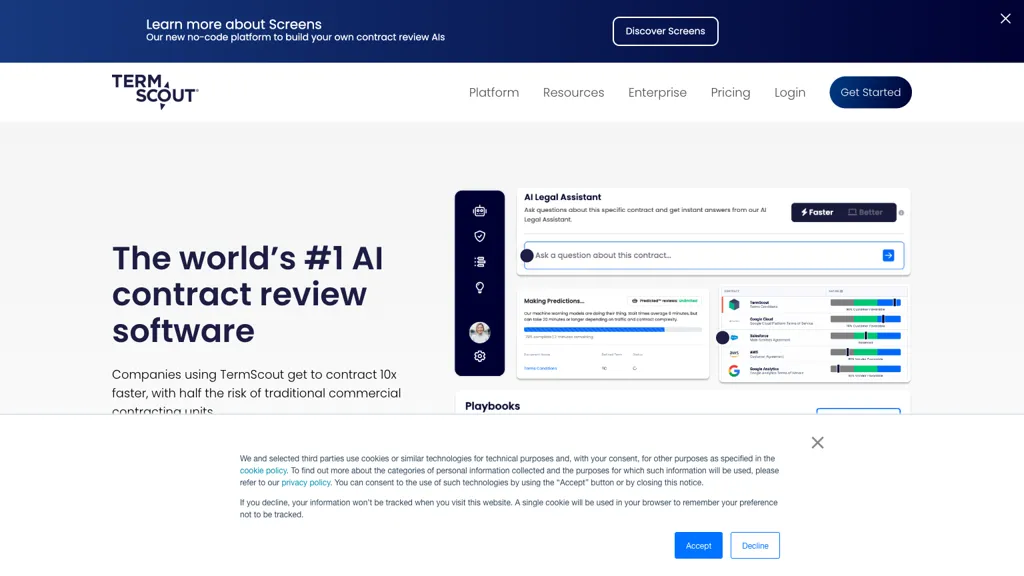Click the Salesforce logo in contract list
Screen dimensions: 1024x576
pyautogui.click(x=734, y=338)
